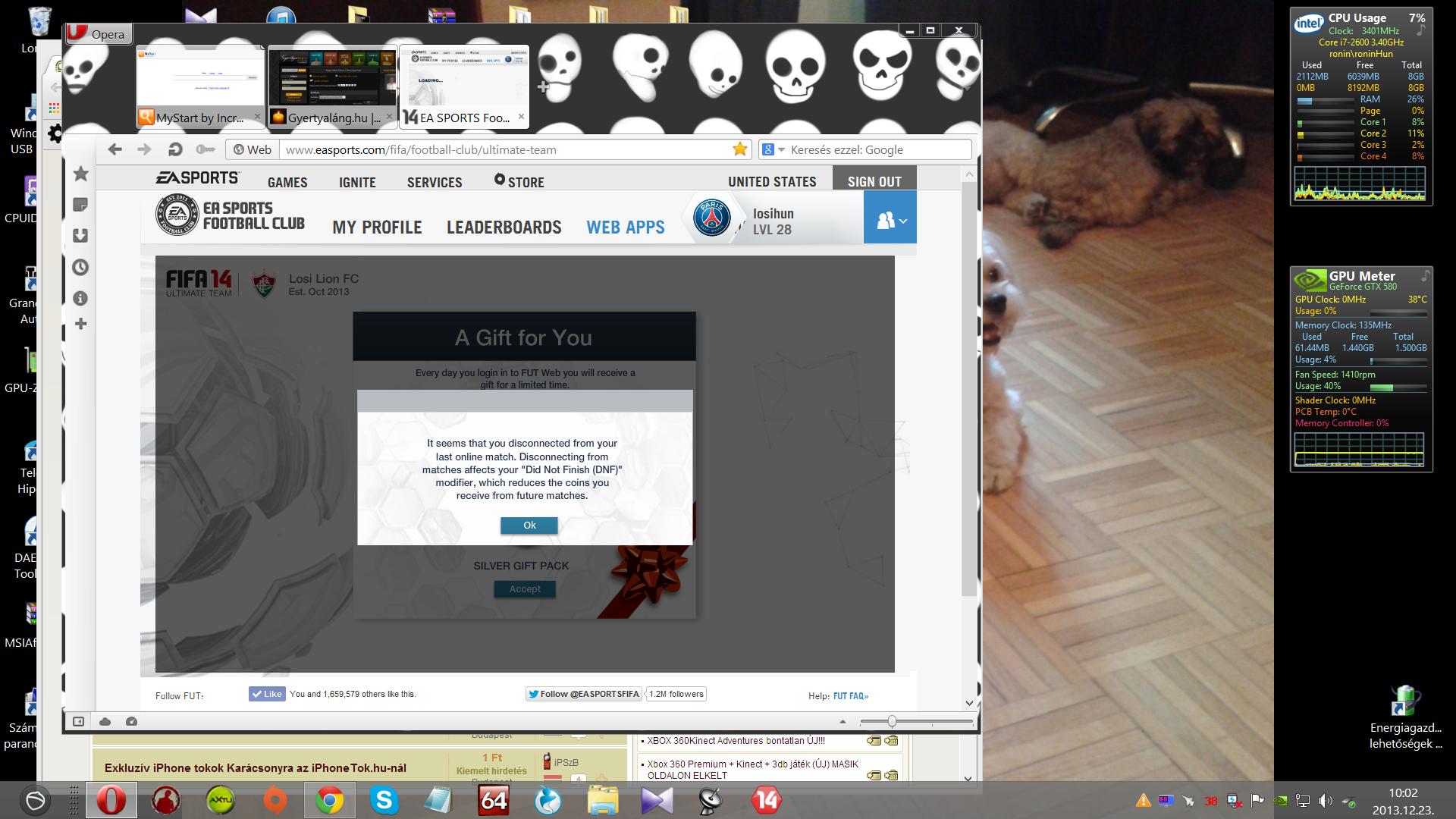Viewport: 1456px width, 819px height.
Task: Toggle the Opera panel sidebar button
Action: click(78, 721)
